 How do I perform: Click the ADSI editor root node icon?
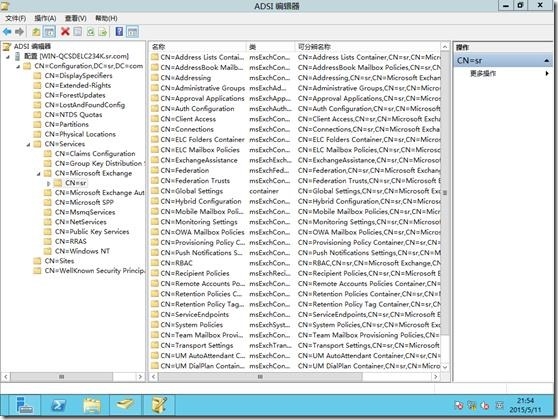tap(7, 47)
